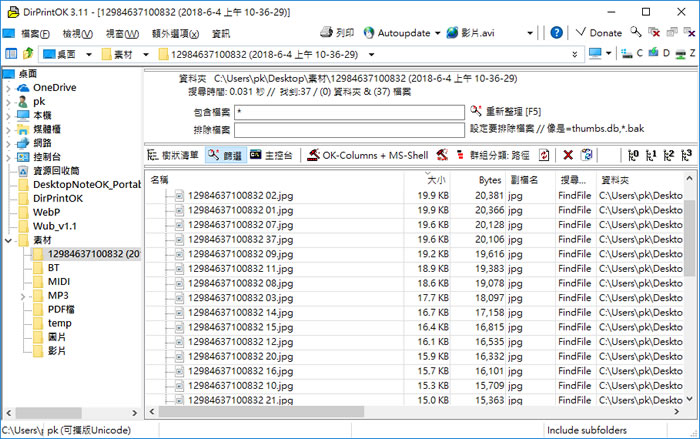
Task: Click tree expand level 3 icon
Action: click(x=686, y=155)
